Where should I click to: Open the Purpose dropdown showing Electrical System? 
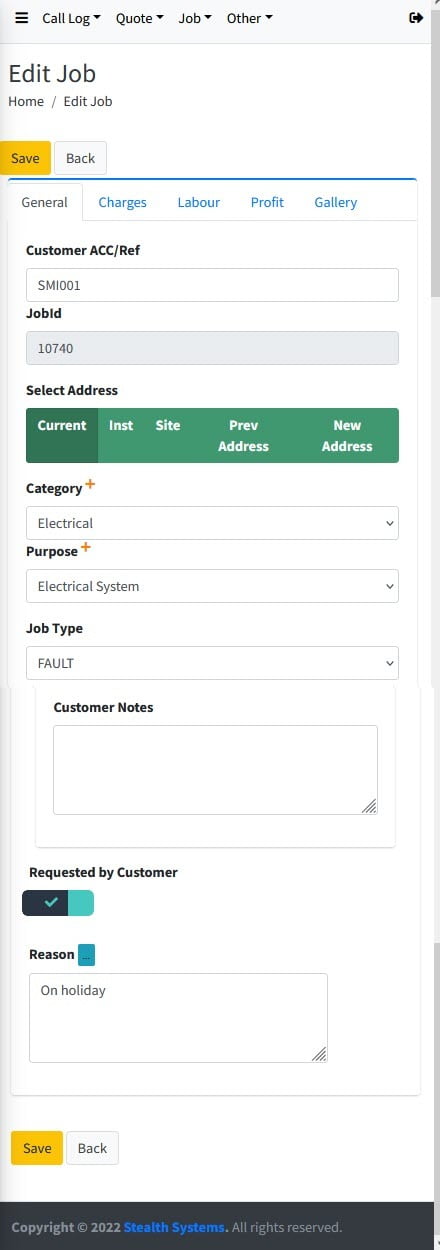click(212, 586)
